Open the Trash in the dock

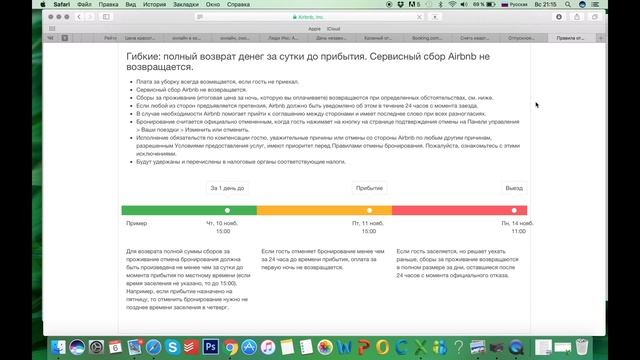click(582, 347)
